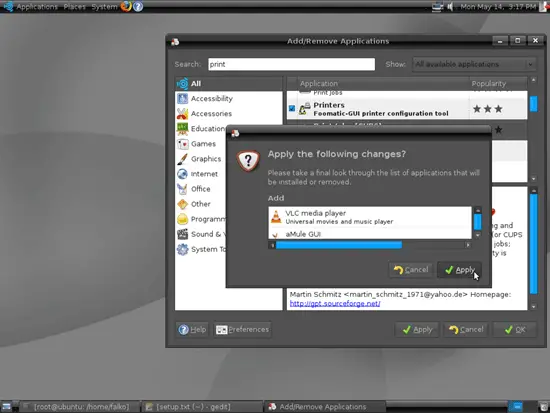Click OK at bottom of main window
Image resolution: width=550 pixels, height=413 pixels.
pyautogui.click(x=515, y=329)
